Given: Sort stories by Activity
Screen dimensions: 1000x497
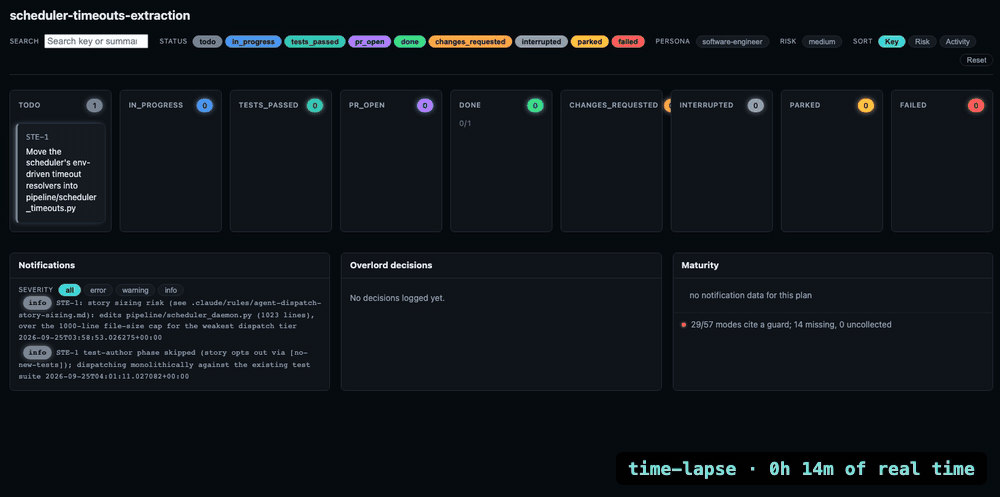Looking at the screenshot, I should click(x=957, y=41).
